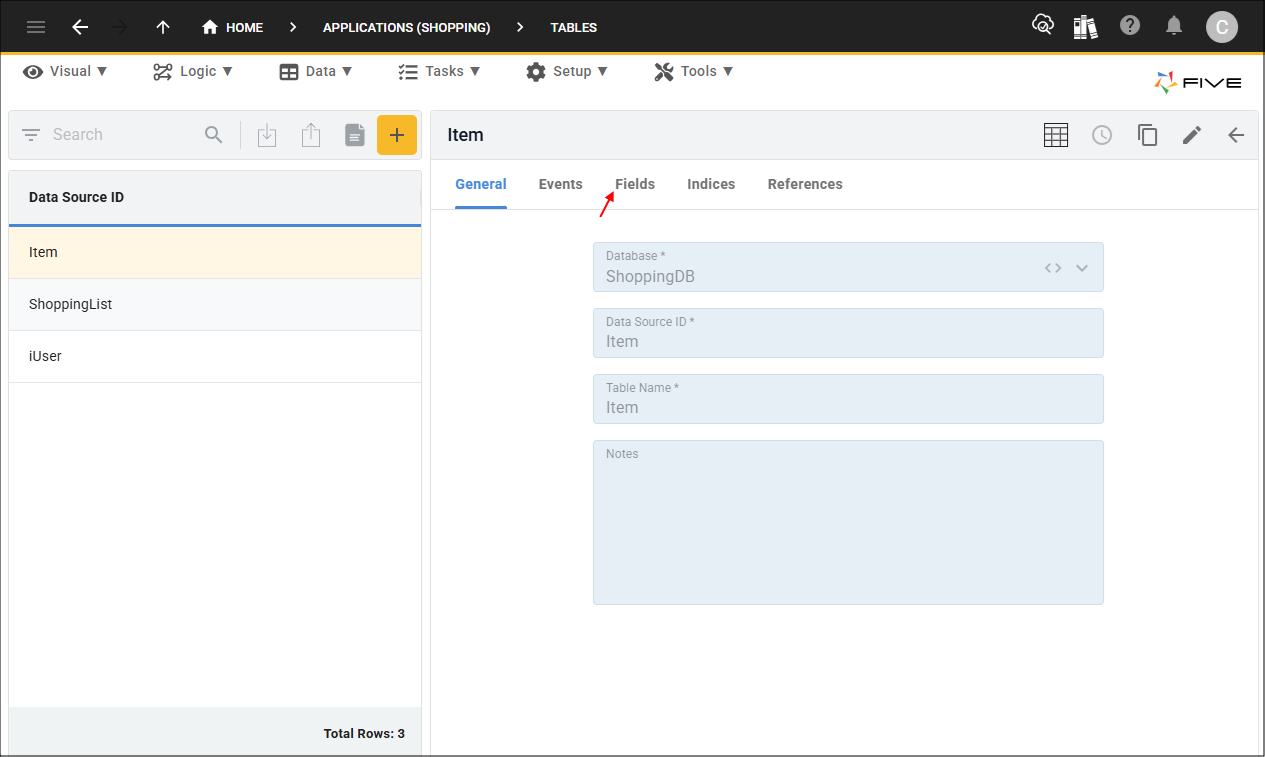1265x757 pixels.
Task: Click the yellow plus add-table button
Action: pyautogui.click(x=396, y=135)
